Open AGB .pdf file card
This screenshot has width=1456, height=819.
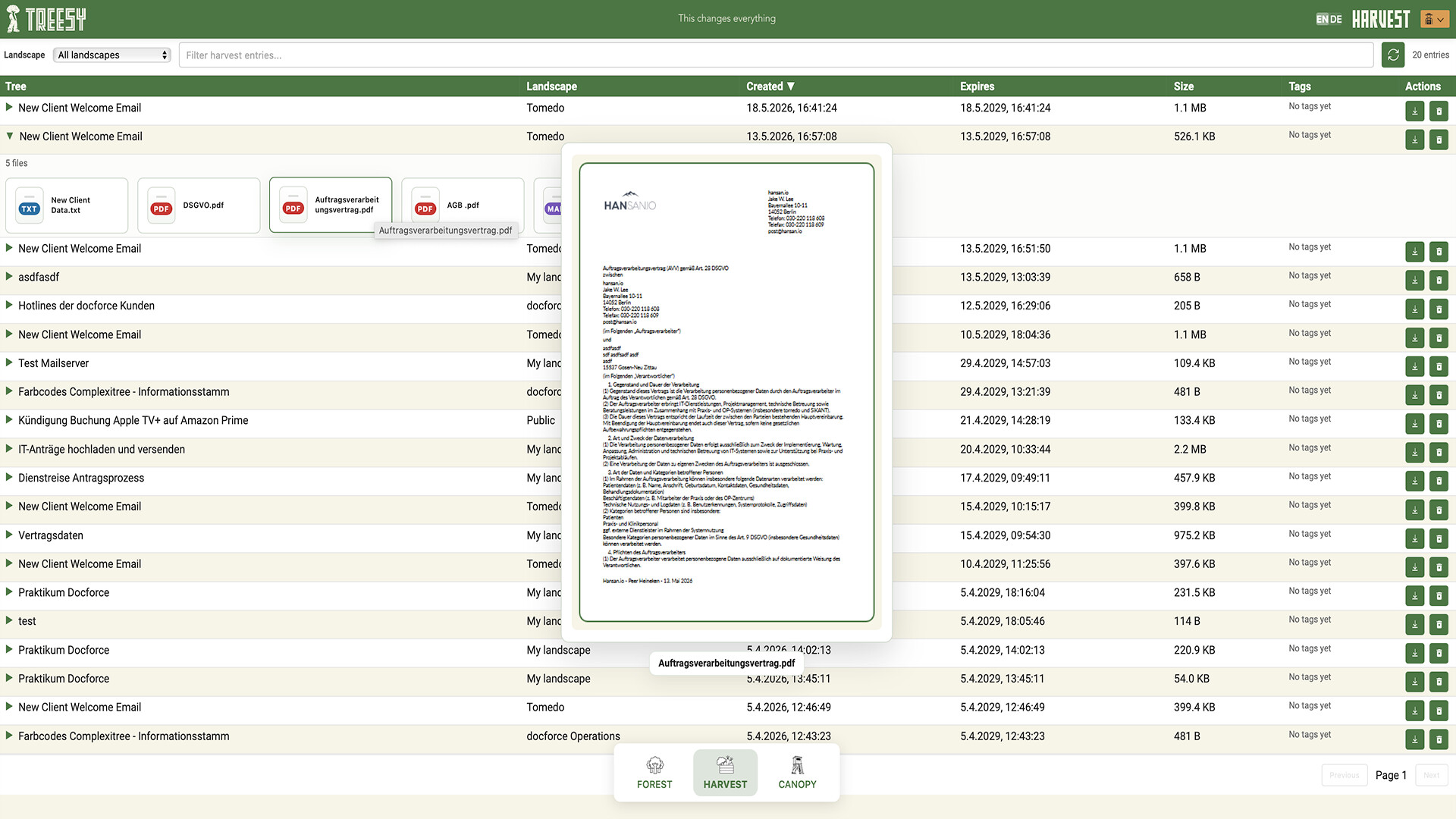(463, 206)
